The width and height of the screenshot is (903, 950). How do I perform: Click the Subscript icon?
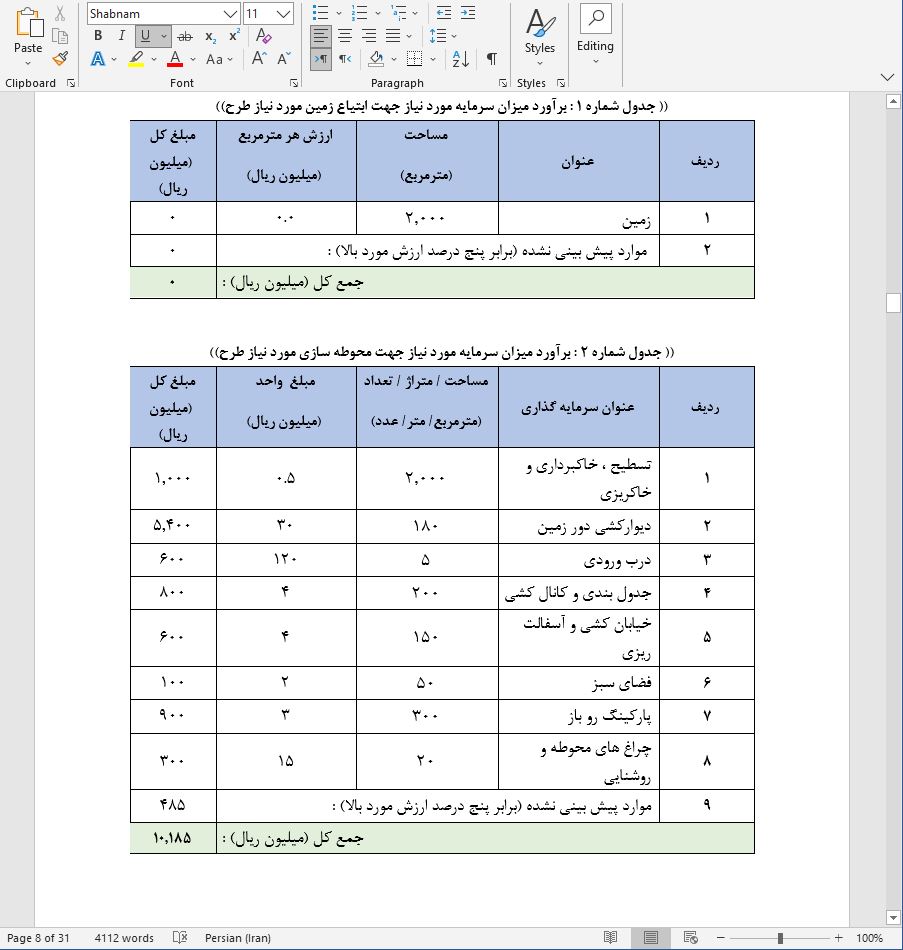click(x=210, y=35)
